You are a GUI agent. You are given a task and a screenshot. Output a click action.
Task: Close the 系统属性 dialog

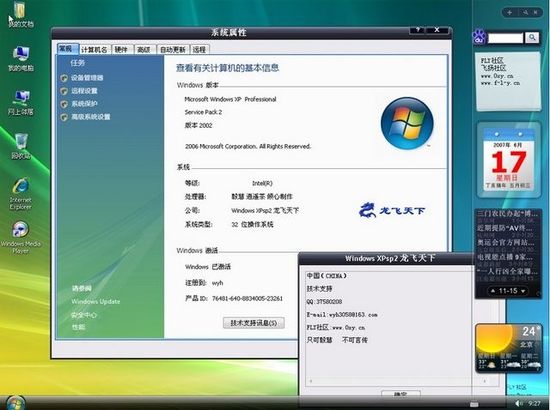[437, 30]
